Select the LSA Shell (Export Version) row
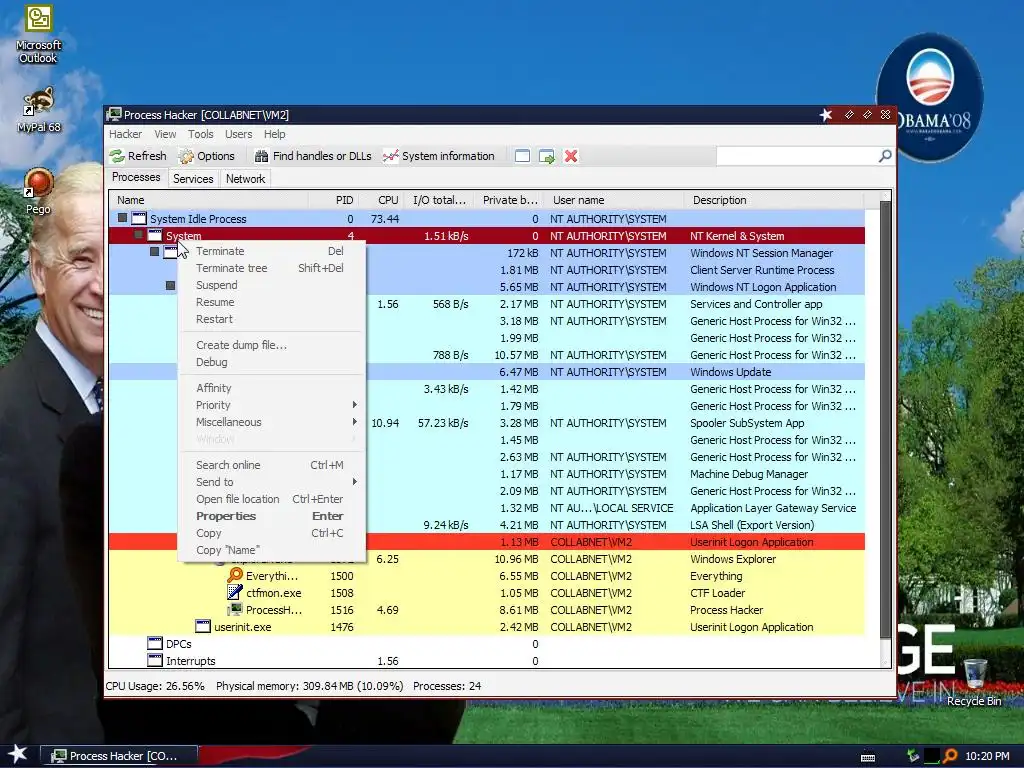The height and width of the screenshot is (768, 1024). tap(487, 524)
